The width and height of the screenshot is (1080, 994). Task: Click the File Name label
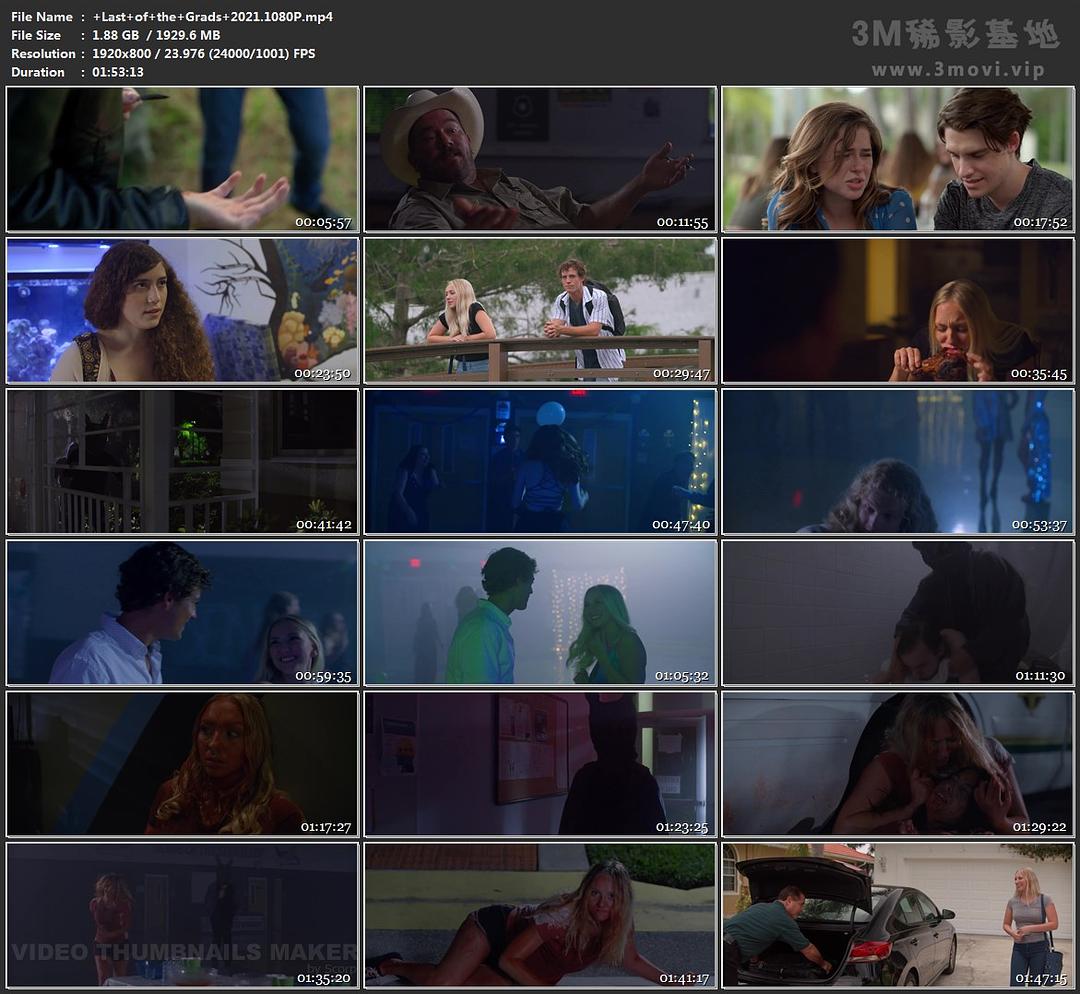[41, 17]
